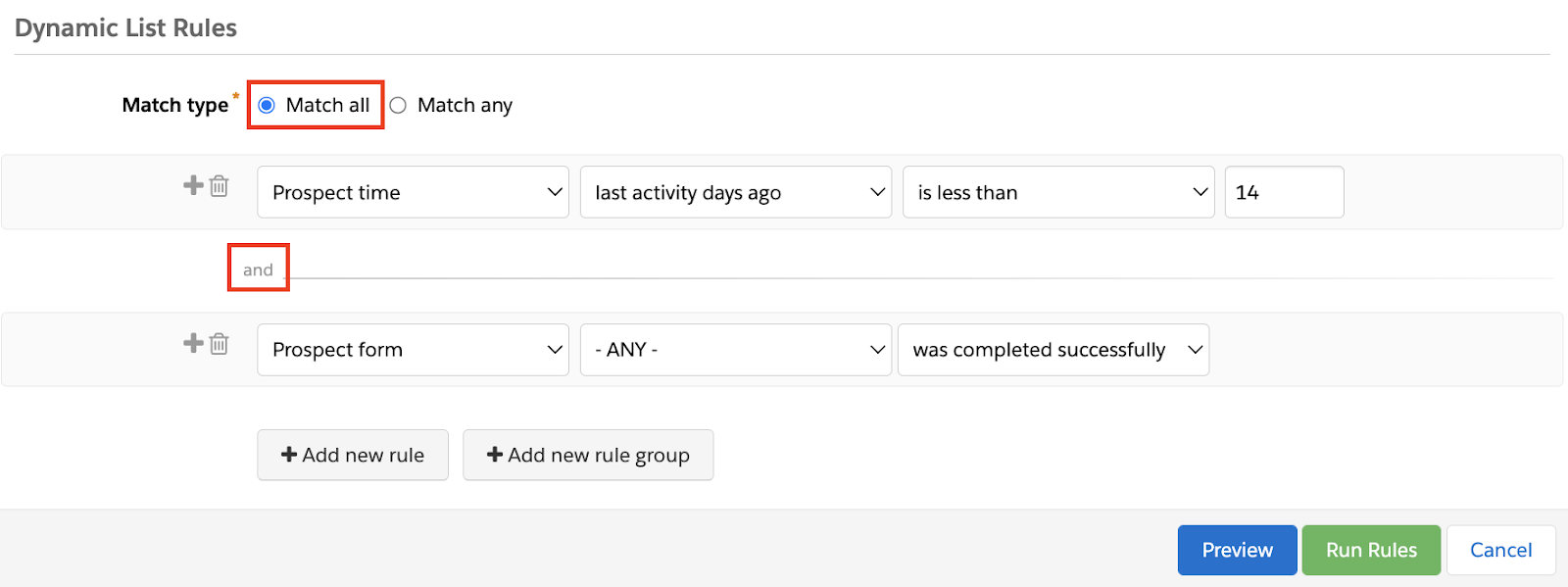Image resolution: width=1568 pixels, height=587 pixels.
Task: Open the Prospect form dropdown
Action: coord(413,350)
